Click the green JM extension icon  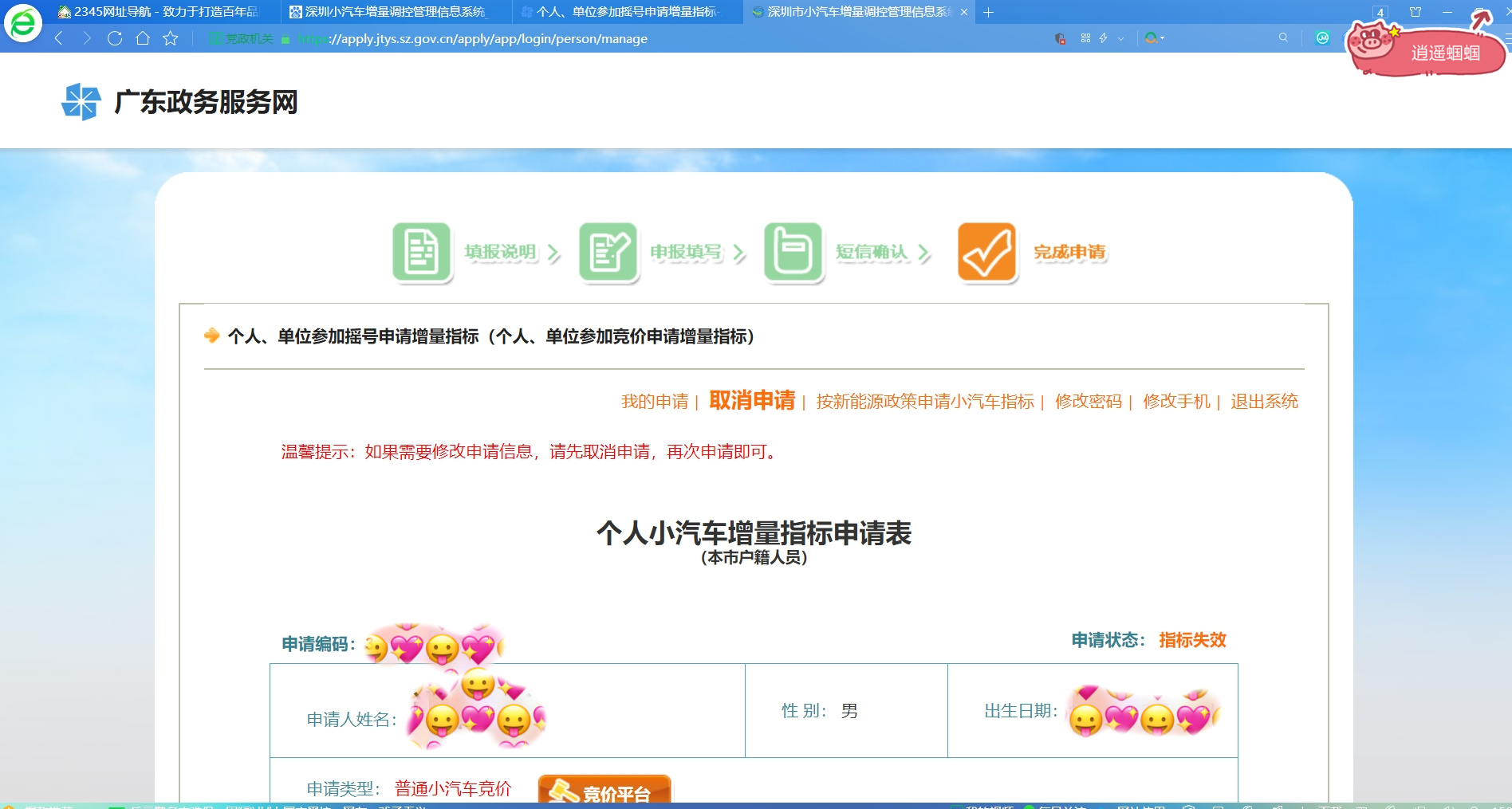click(x=1322, y=37)
